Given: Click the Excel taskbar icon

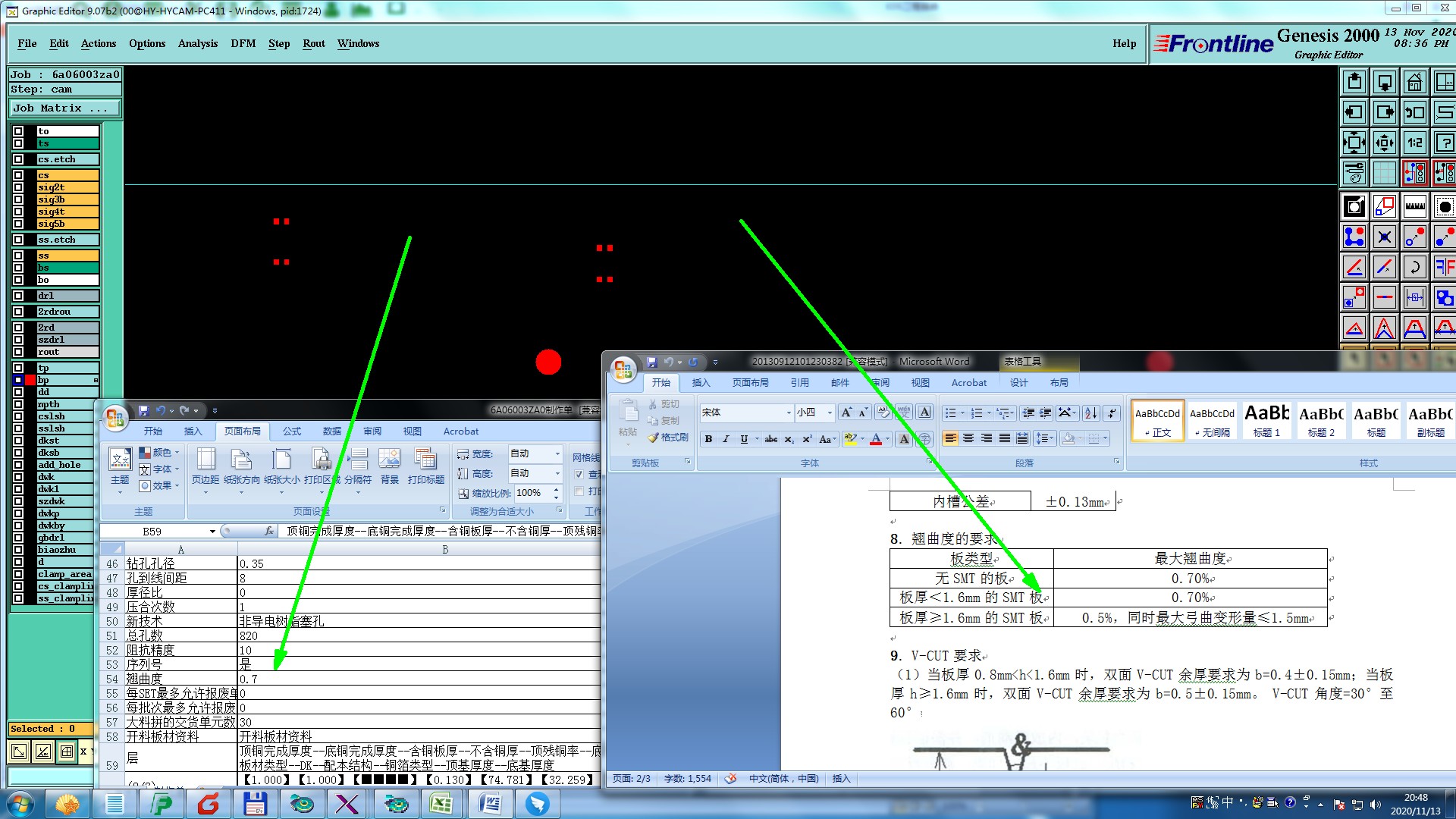Looking at the screenshot, I should [x=441, y=804].
